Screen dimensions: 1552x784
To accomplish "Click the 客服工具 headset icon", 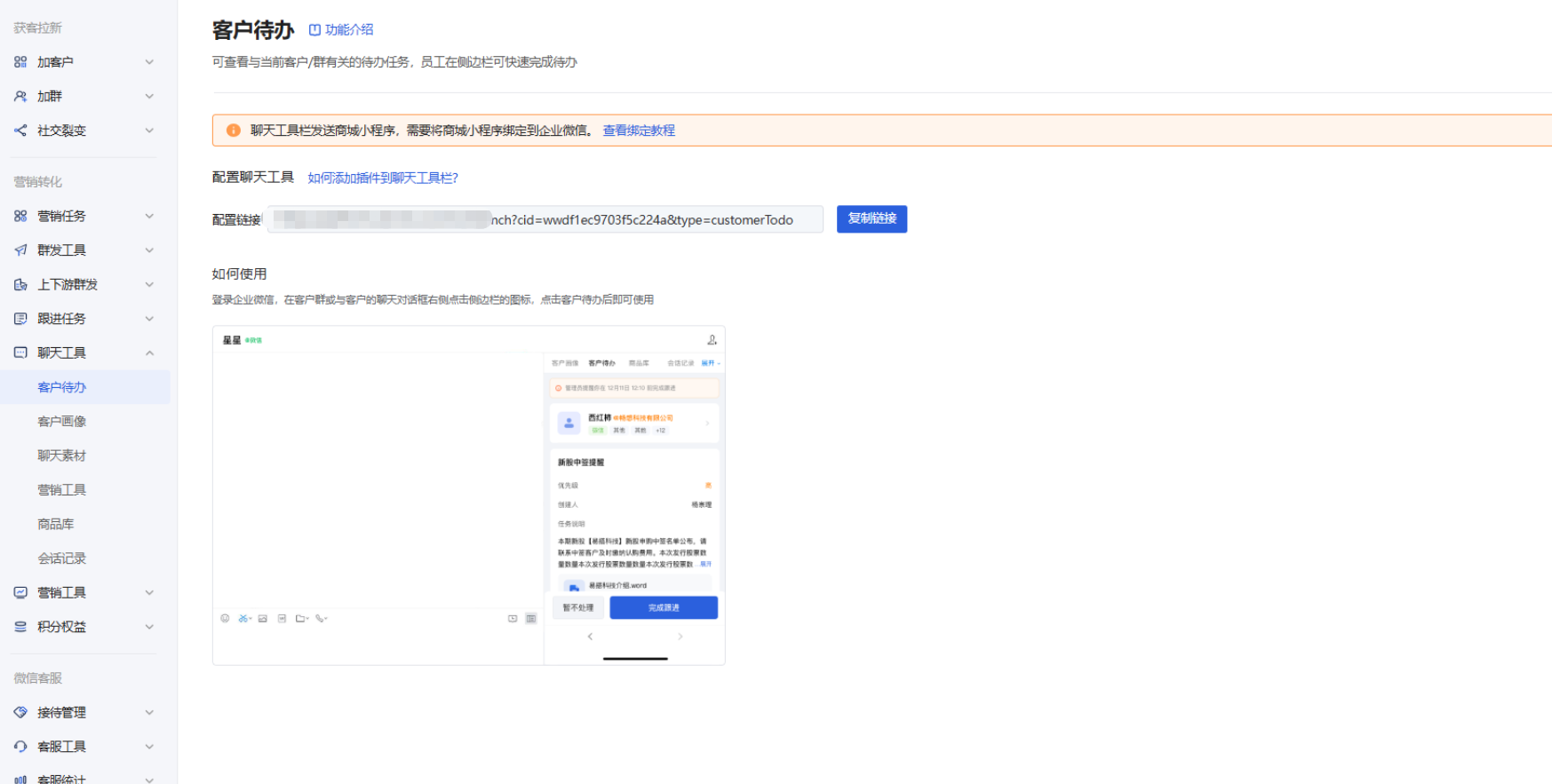I will [20, 747].
